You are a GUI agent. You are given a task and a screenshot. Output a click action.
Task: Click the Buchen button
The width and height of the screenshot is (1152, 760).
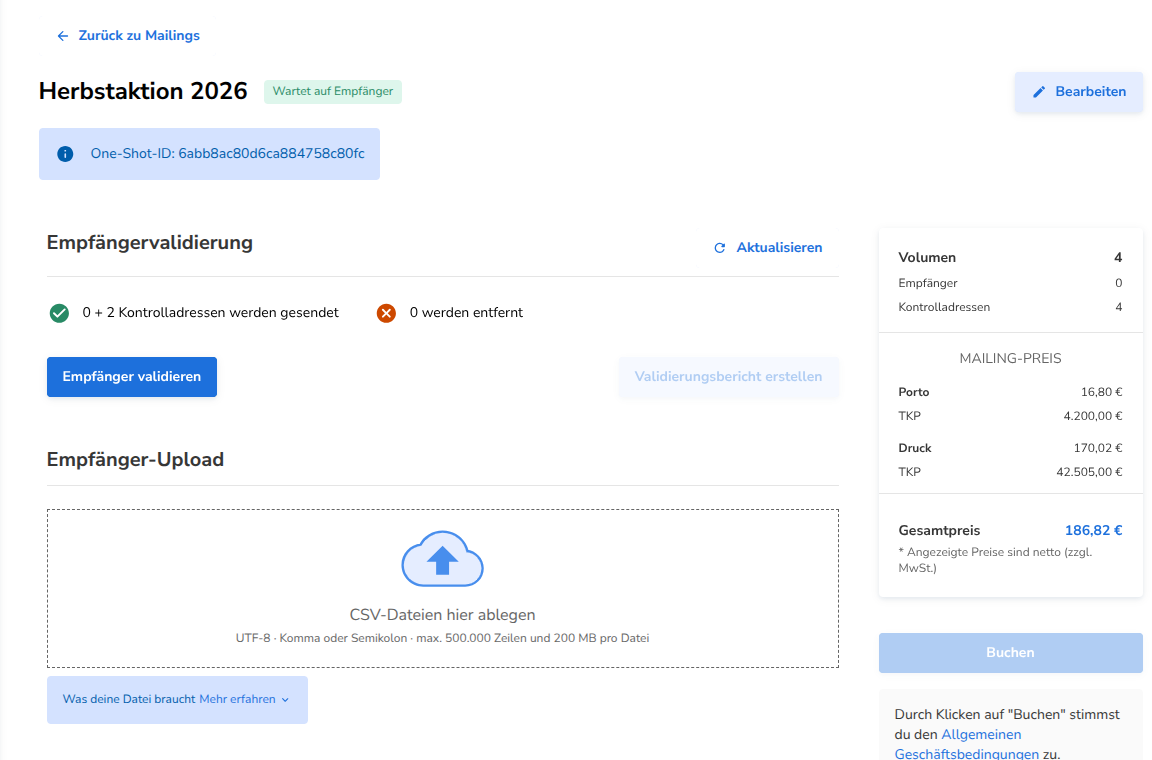(1010, 653)
